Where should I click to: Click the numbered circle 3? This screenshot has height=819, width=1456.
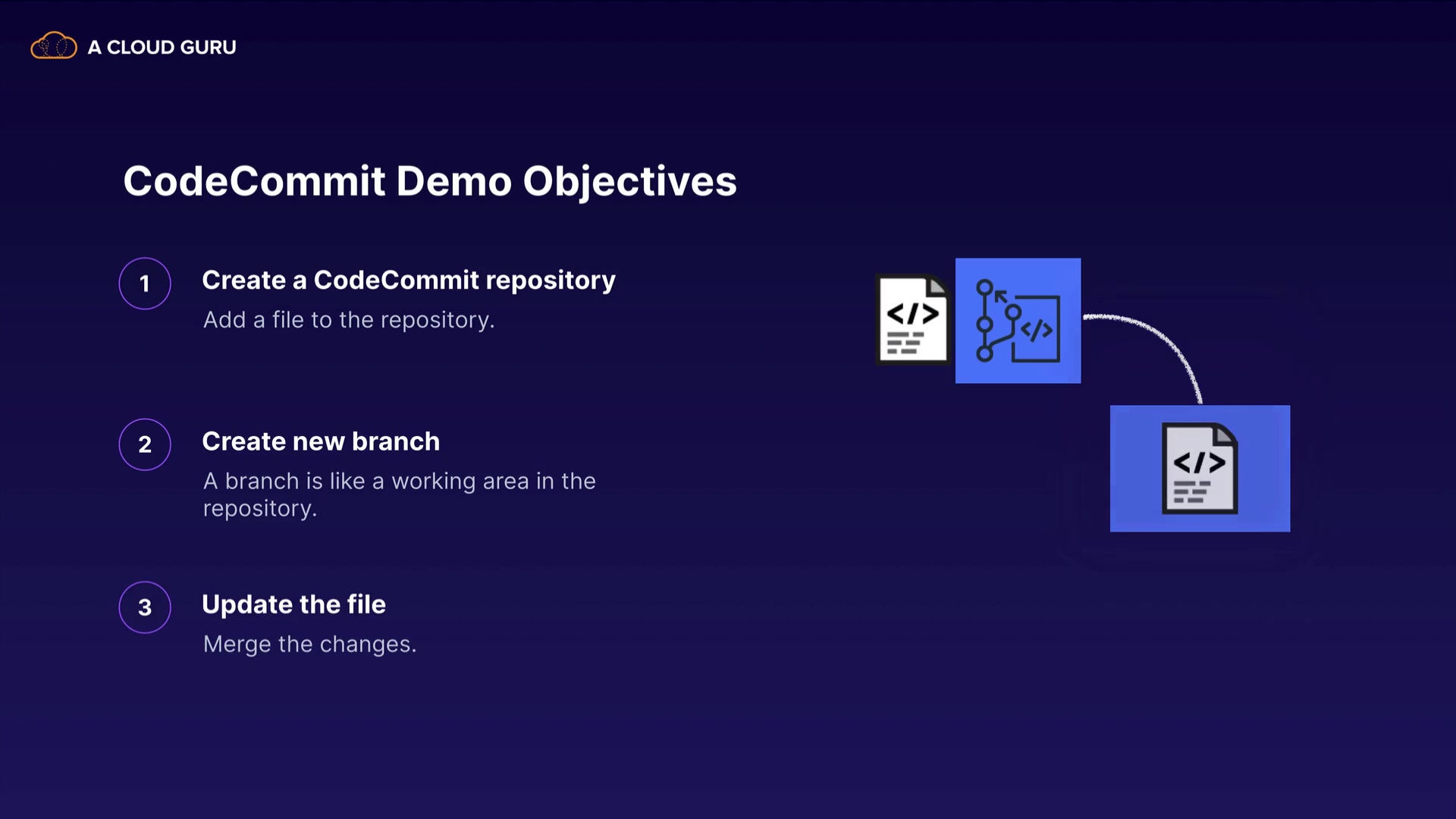[145, 607]
